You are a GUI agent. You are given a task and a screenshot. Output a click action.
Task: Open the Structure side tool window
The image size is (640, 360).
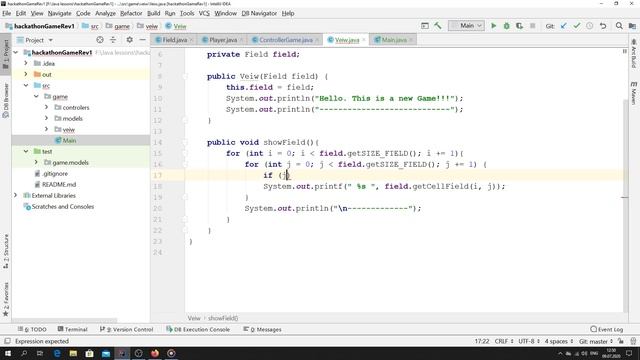(x=6, y=251)
